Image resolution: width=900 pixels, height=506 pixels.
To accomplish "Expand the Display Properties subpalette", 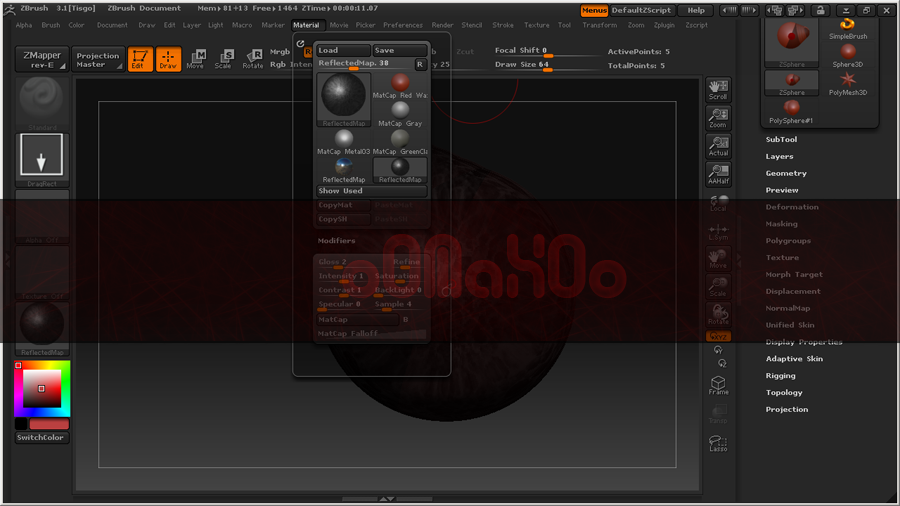I will (x=804, y=342).
